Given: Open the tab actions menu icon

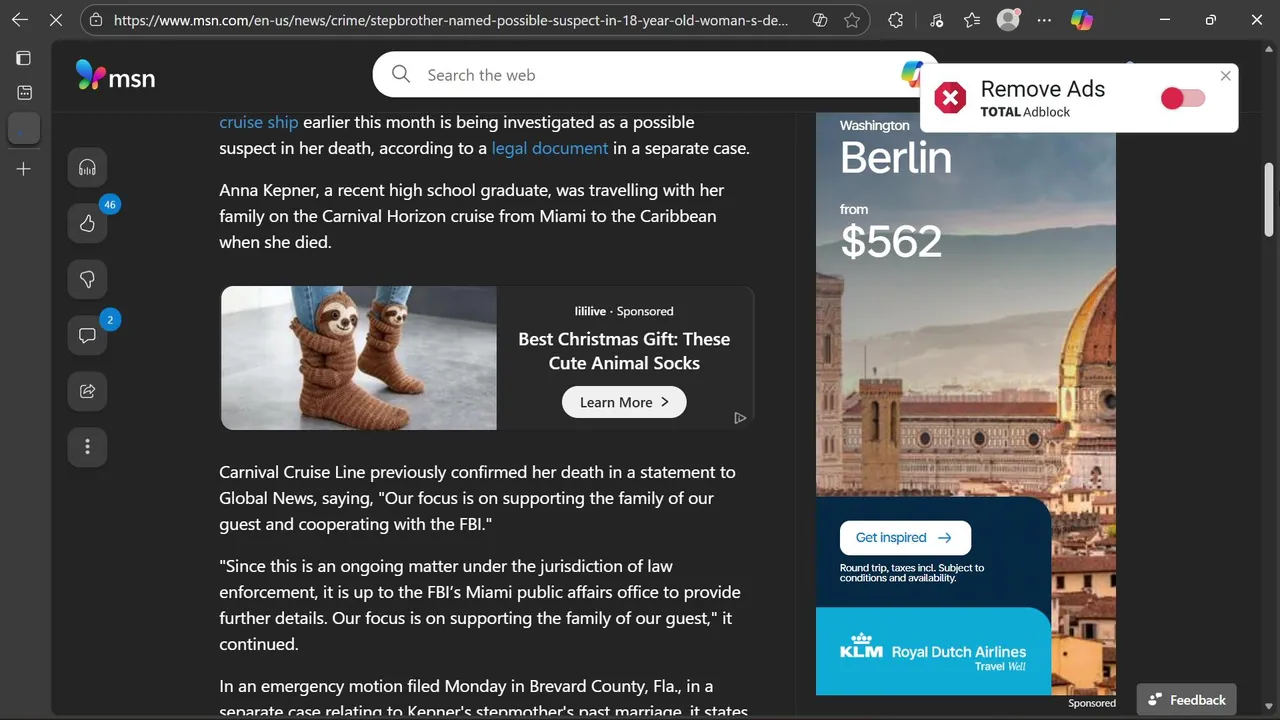Looking at the screenshot, I should pyautogui.click(x=24, y=58).
